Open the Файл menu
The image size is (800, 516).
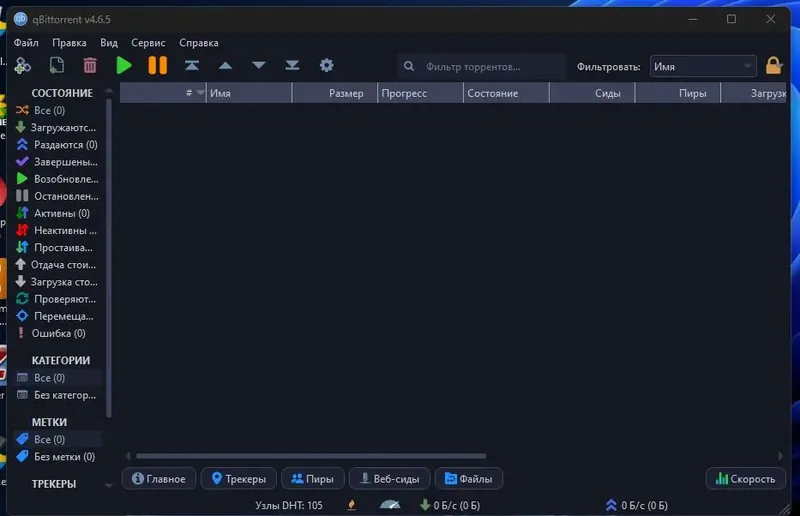[26, 43]
